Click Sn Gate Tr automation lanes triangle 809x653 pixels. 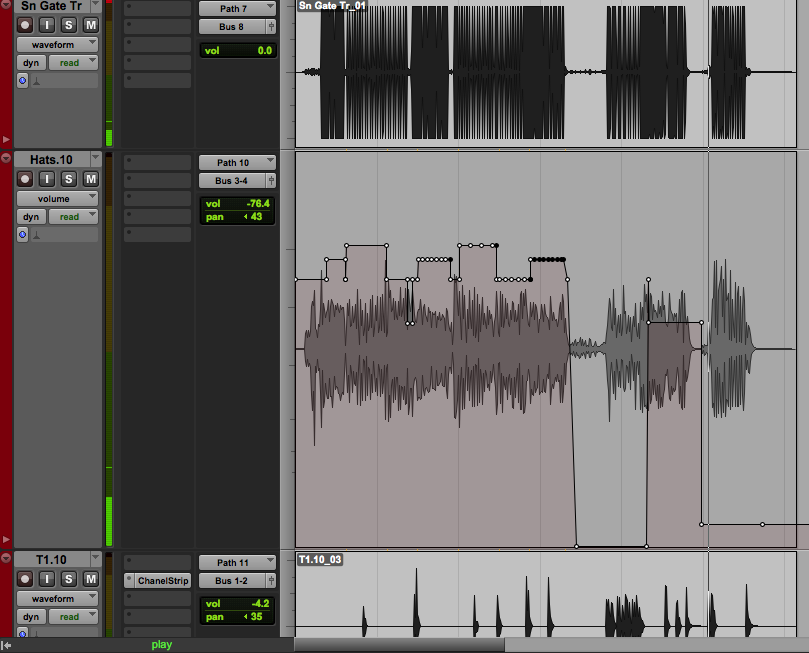pyautogui.click(x=6, y=139)
